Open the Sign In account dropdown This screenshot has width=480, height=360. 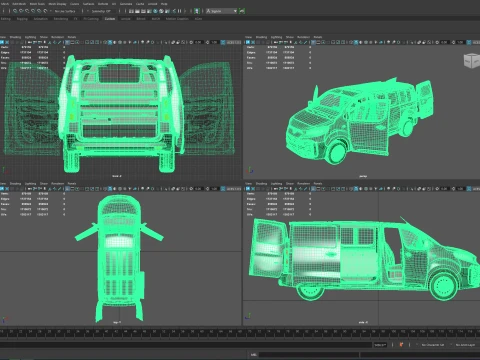click(x=222, y=11)
